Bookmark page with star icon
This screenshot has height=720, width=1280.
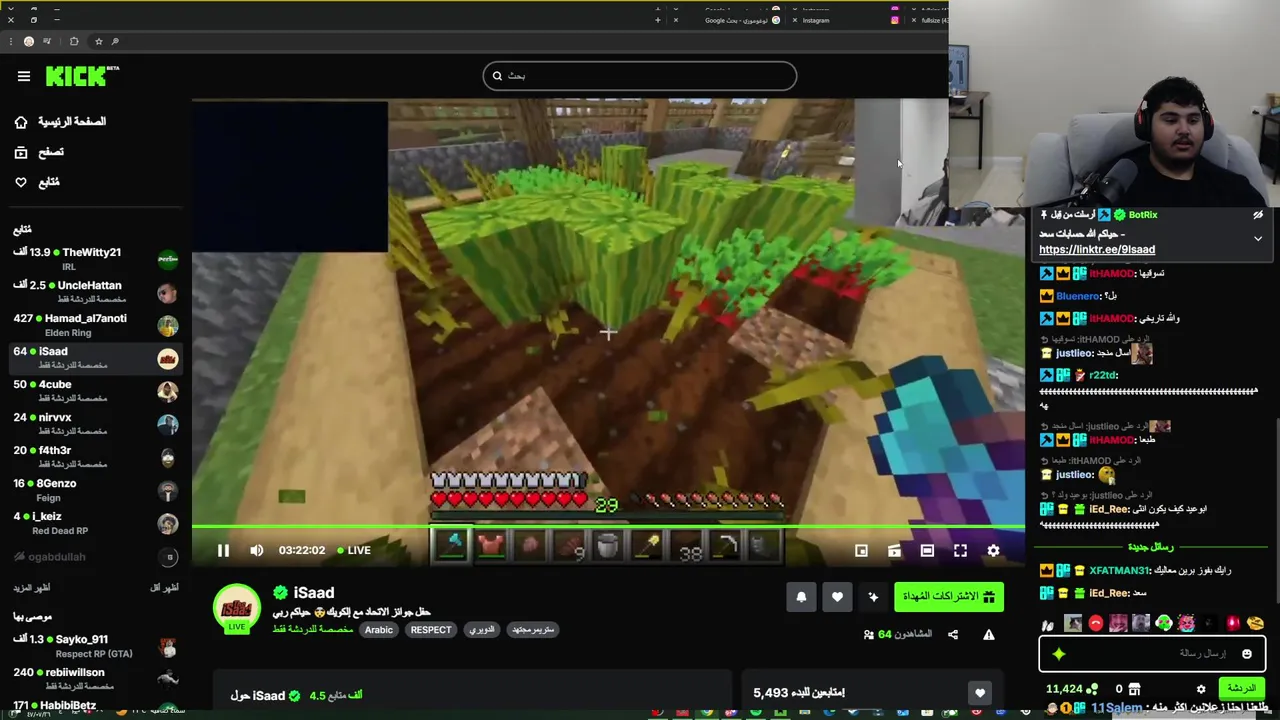(x=98, y=42)
